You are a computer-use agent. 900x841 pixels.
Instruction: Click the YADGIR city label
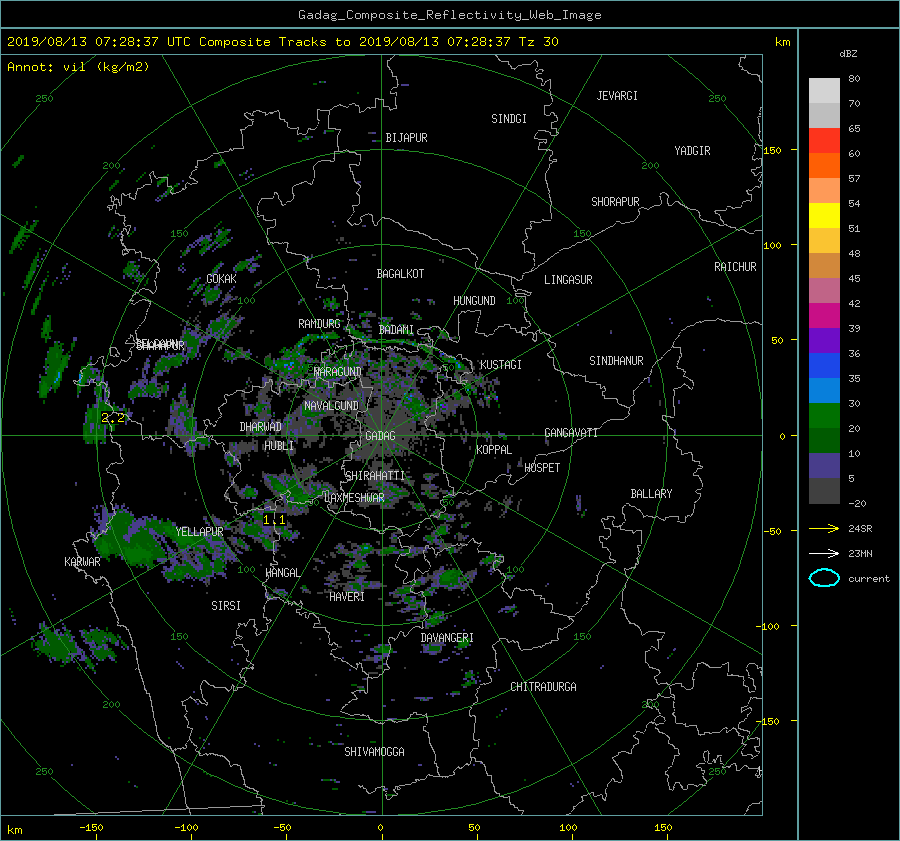click(x=692, y=150)
